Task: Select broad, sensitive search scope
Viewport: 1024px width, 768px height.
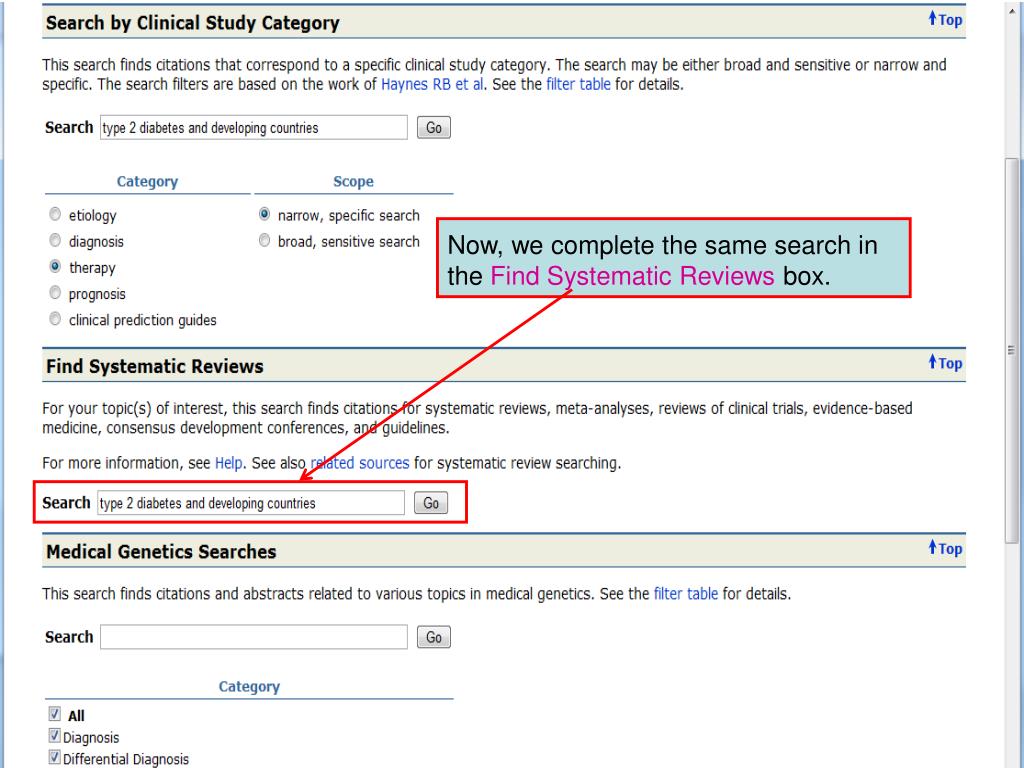Action: 264,241
